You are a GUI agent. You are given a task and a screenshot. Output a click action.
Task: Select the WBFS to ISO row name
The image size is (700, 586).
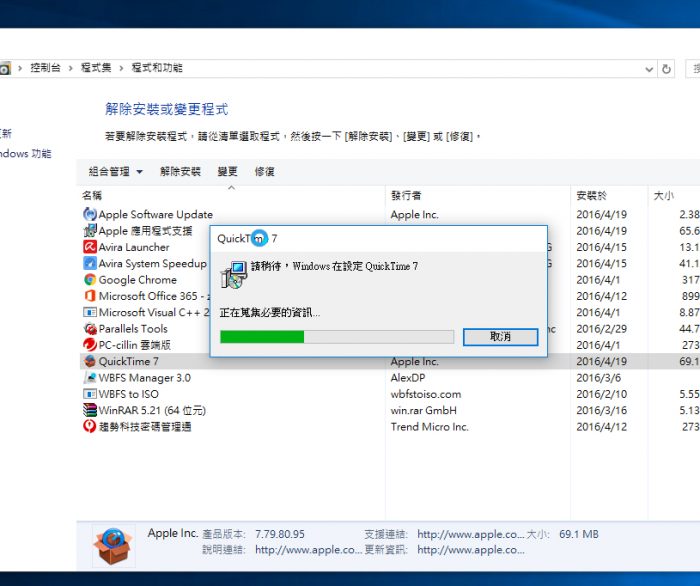129,394
